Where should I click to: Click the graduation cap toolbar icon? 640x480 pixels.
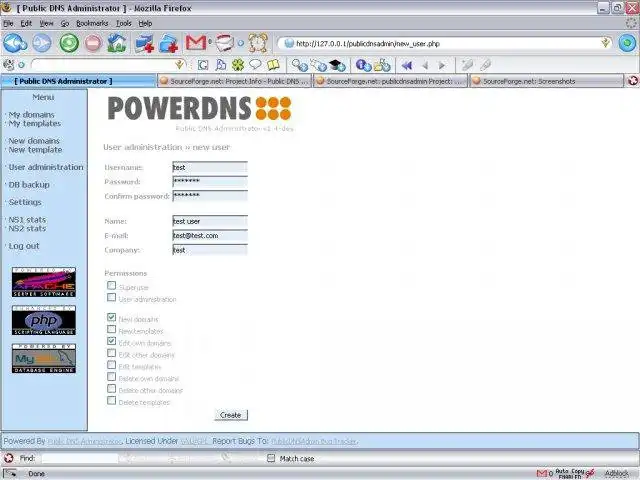click(337, 65)
